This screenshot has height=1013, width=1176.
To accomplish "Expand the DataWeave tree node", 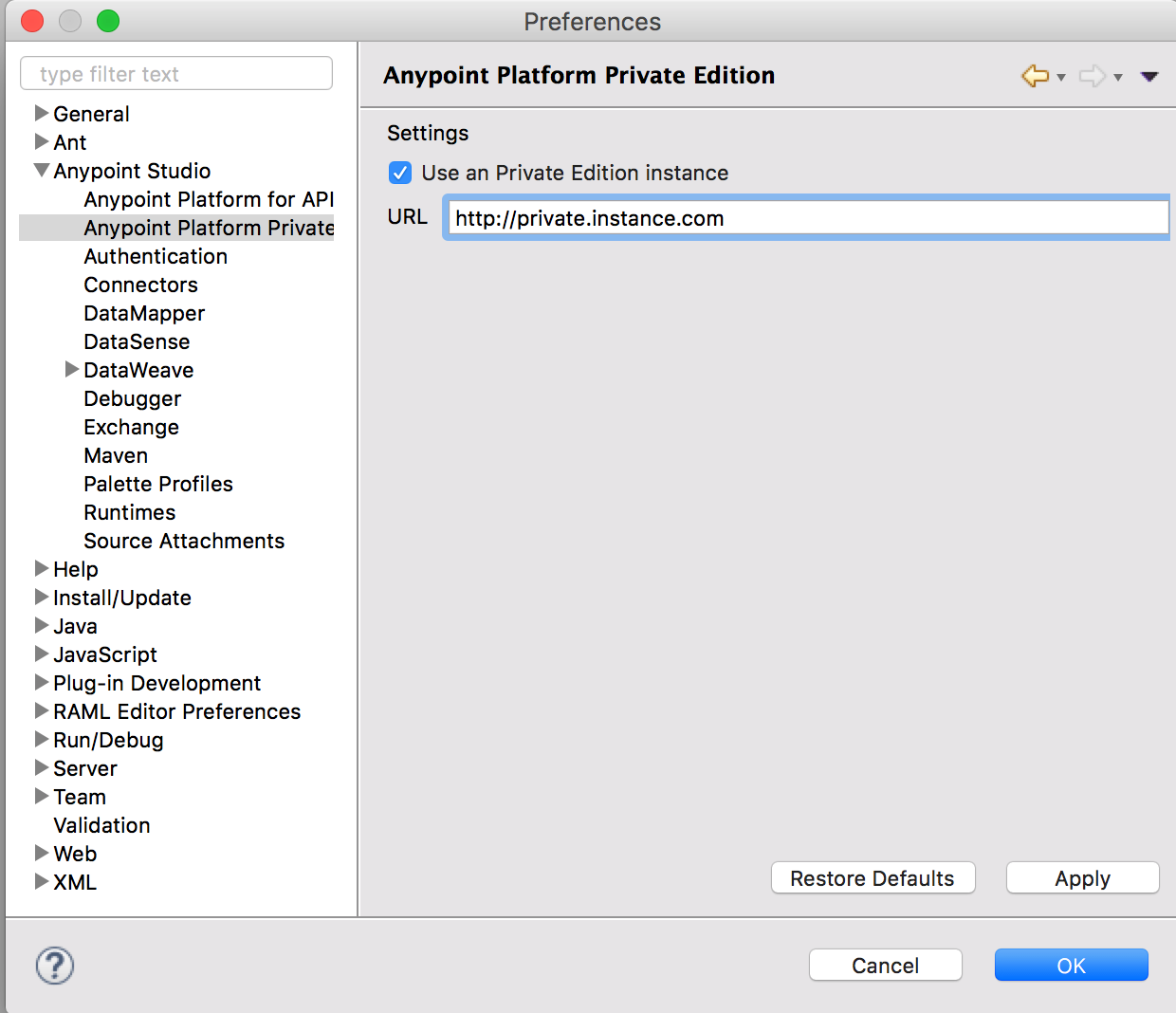I will click(73, 370).
